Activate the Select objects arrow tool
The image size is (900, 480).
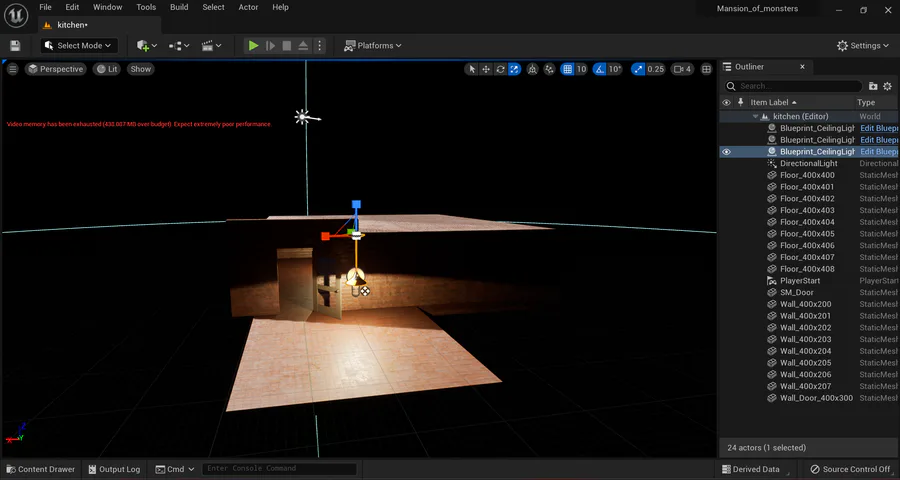[x=472, y=69]
